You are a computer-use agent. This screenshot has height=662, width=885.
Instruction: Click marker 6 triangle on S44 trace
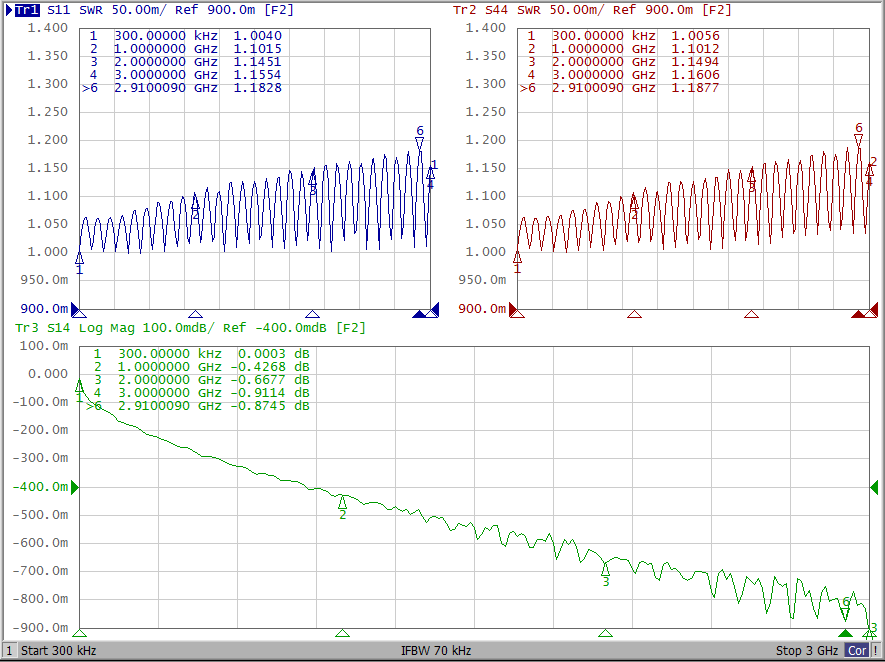coord(858,141)
